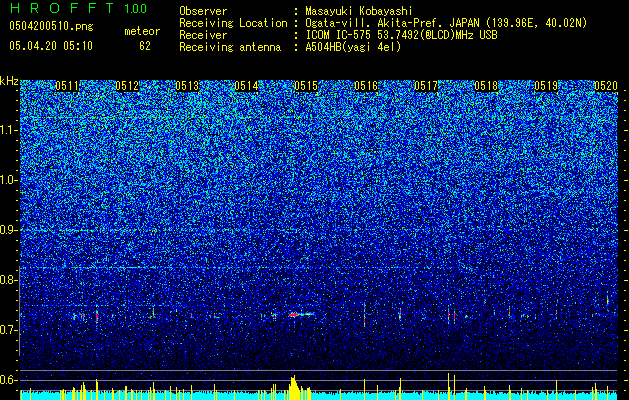Click the 0516 time marker
Screen dimensions: 629x400
(366, 86)
